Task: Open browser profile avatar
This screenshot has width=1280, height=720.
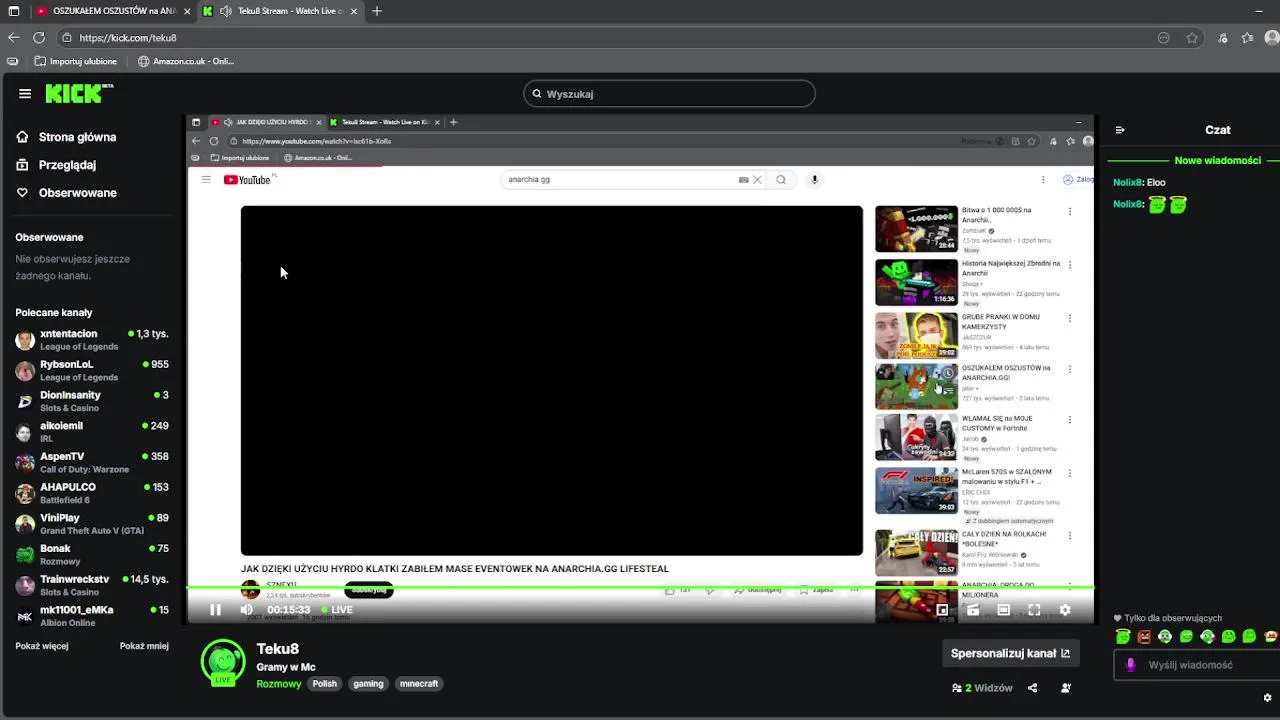Action: (x=1273, y=37)
